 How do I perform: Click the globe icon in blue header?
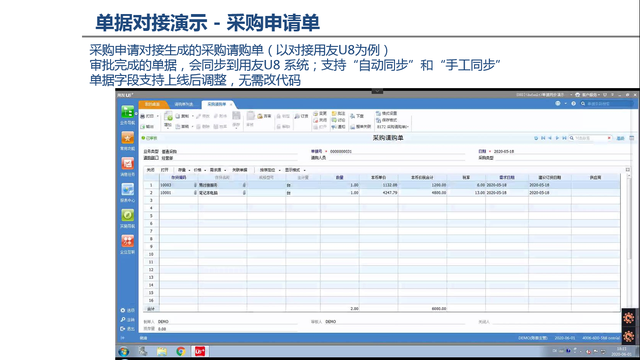[558, 103]
